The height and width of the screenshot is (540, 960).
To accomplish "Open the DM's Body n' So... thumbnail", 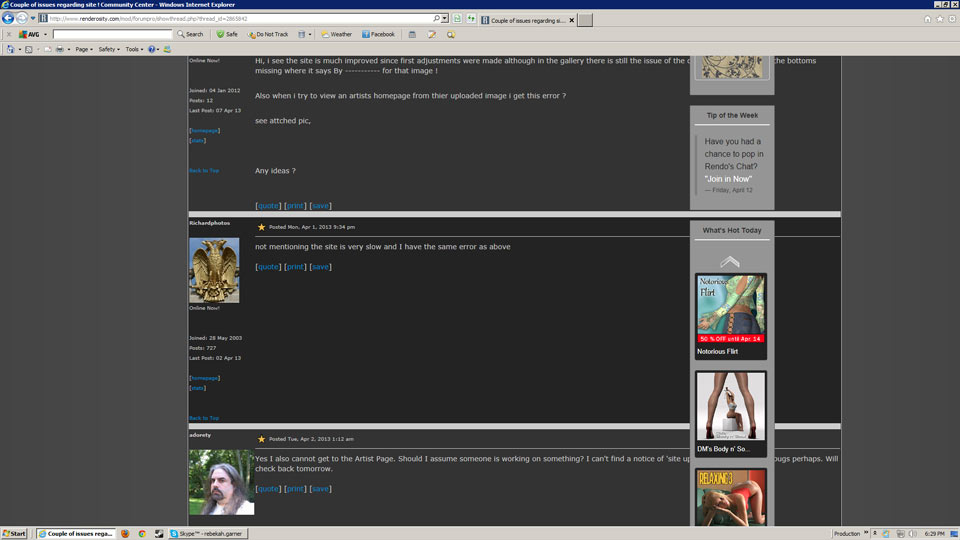I will pyautogui.click(x=731, y=405).
